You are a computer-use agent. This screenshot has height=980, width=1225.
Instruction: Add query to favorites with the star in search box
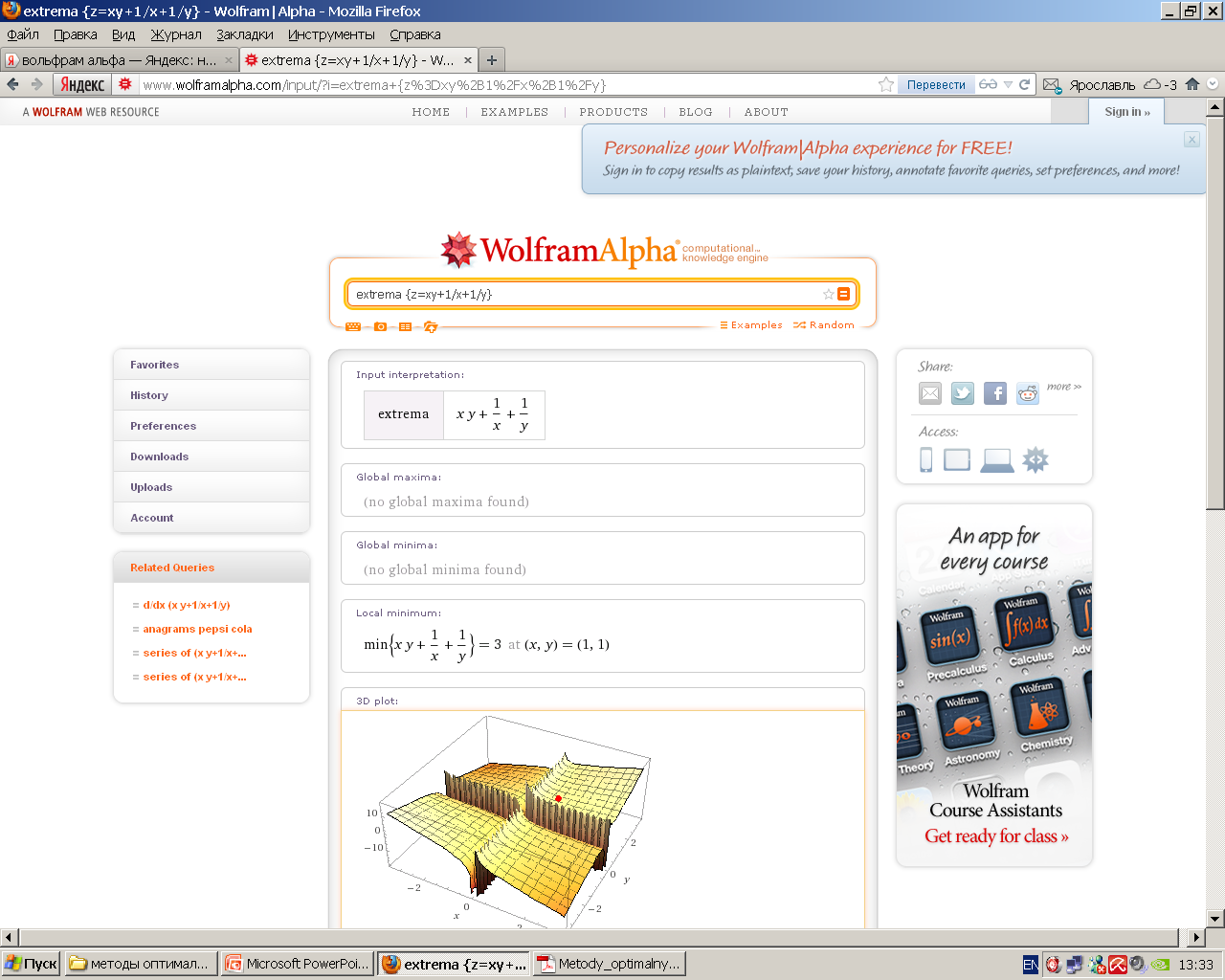(828, 294)
